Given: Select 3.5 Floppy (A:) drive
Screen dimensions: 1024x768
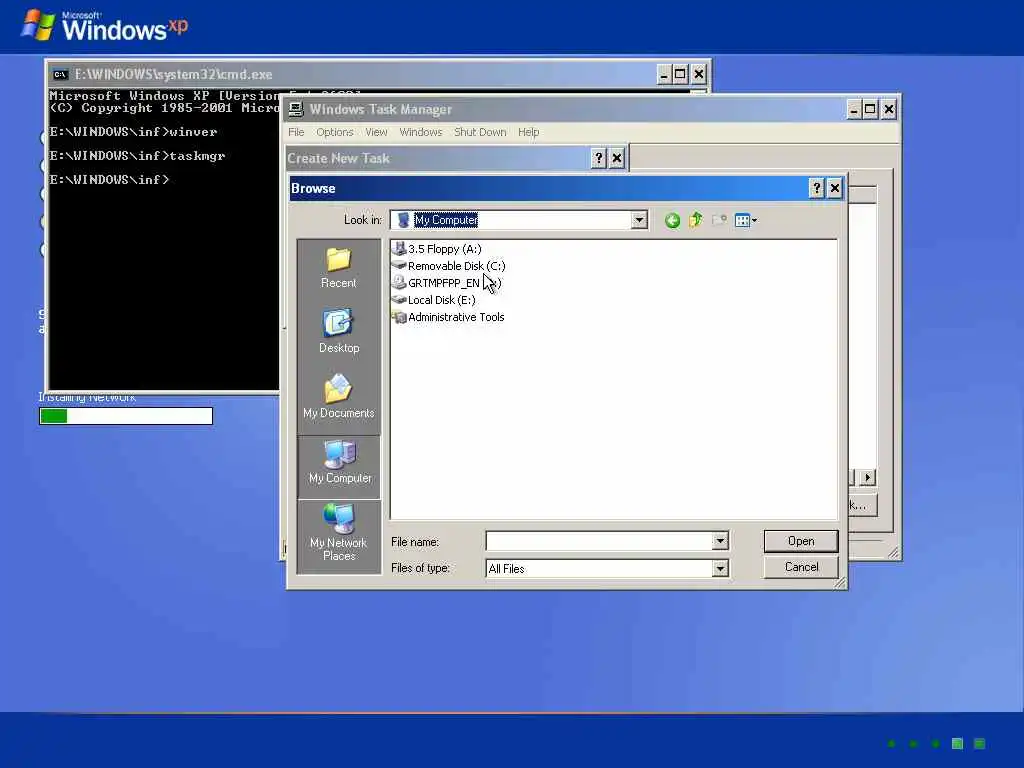Looking at the screenshot, I should (x=437, y=249).
